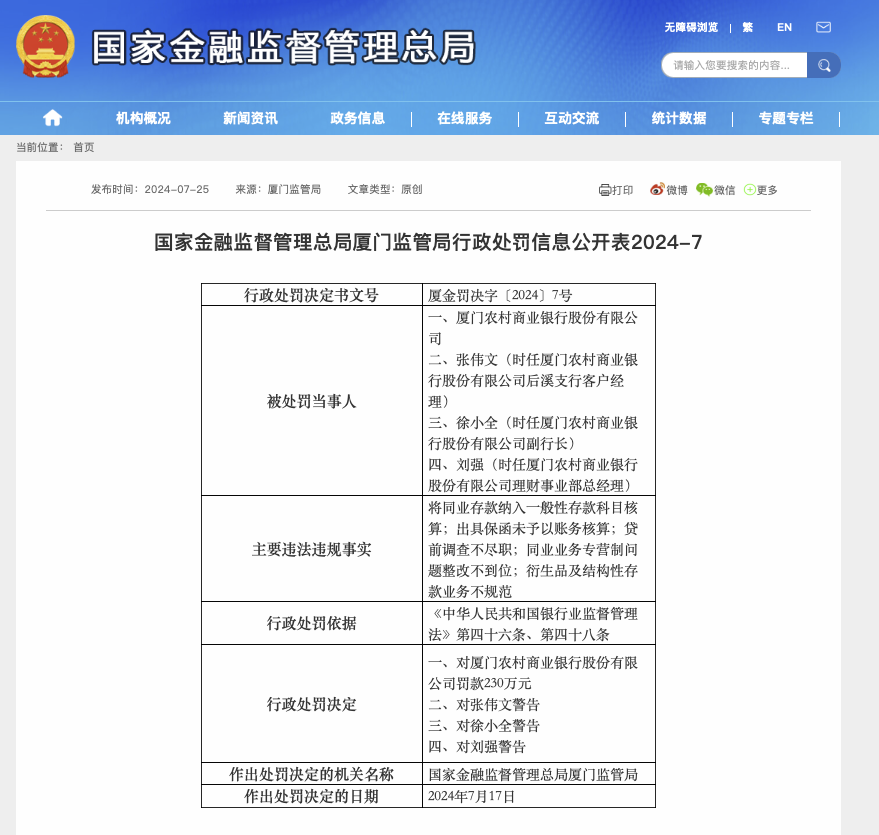Open the 互动交流 menu

click(x=571, y=118)
